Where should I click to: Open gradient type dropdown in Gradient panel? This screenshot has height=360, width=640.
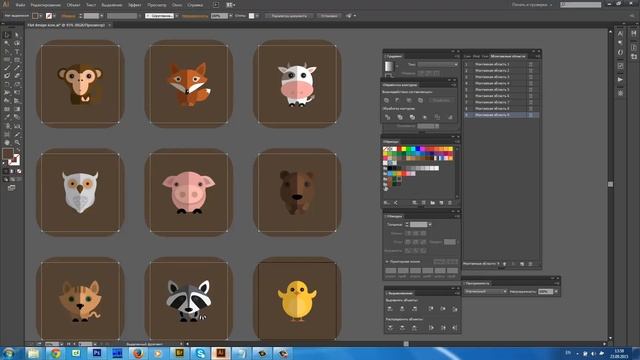[x=438, y=64]
